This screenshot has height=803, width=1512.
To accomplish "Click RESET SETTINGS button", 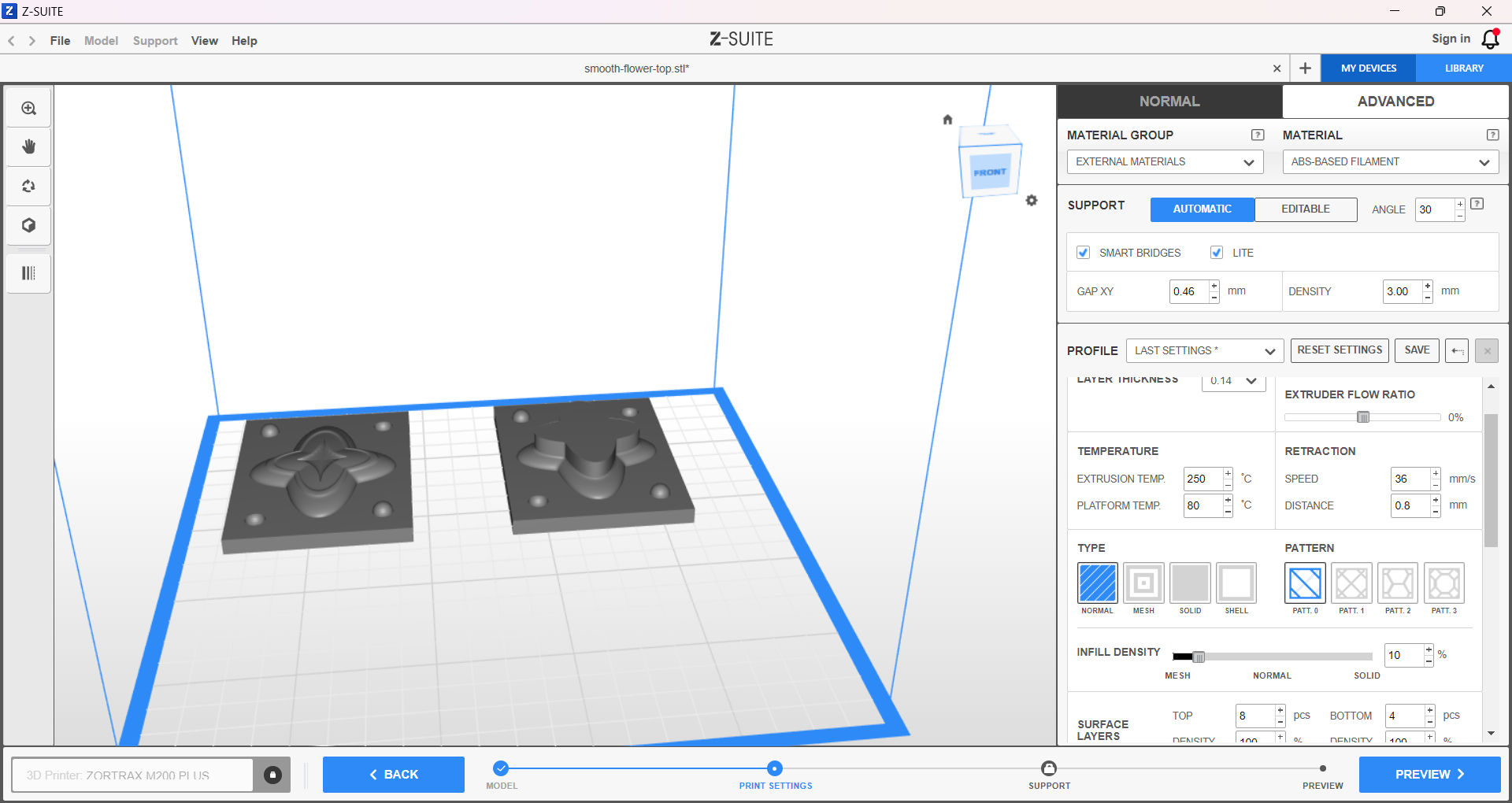I will 1340,350.
